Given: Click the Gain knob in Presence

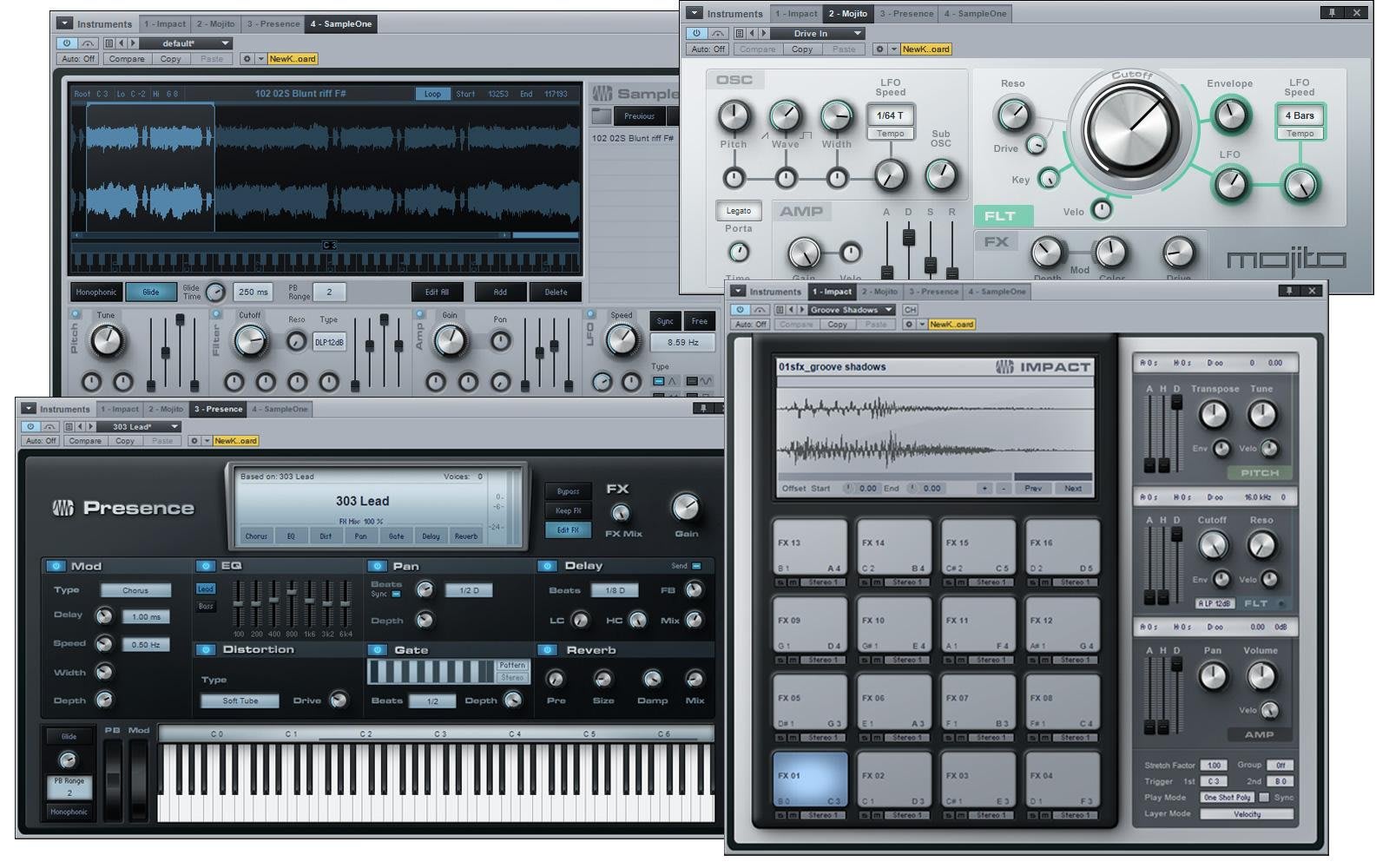Looking at the screenshot, I should click(x=686, y=507).
